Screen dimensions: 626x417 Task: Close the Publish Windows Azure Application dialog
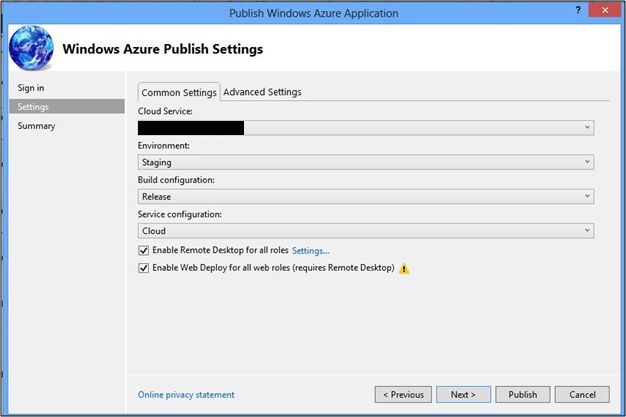tap(606, 11)
